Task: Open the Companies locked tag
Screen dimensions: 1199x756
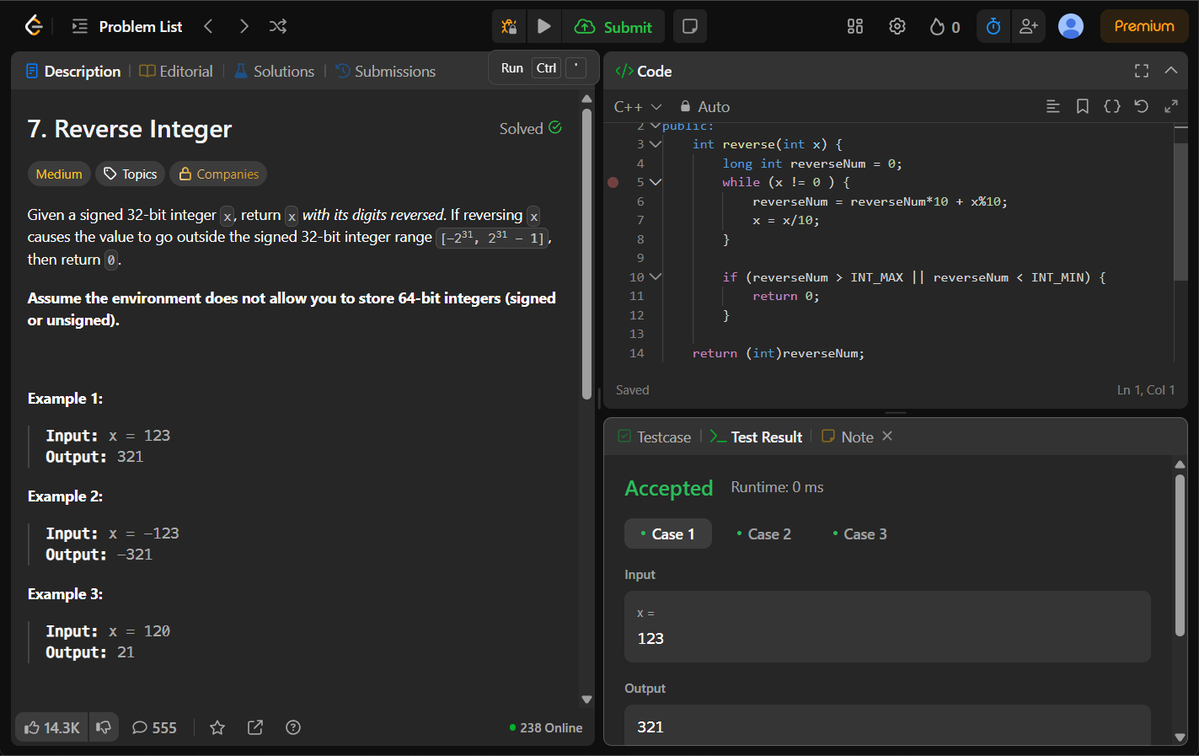Action: 219,174
